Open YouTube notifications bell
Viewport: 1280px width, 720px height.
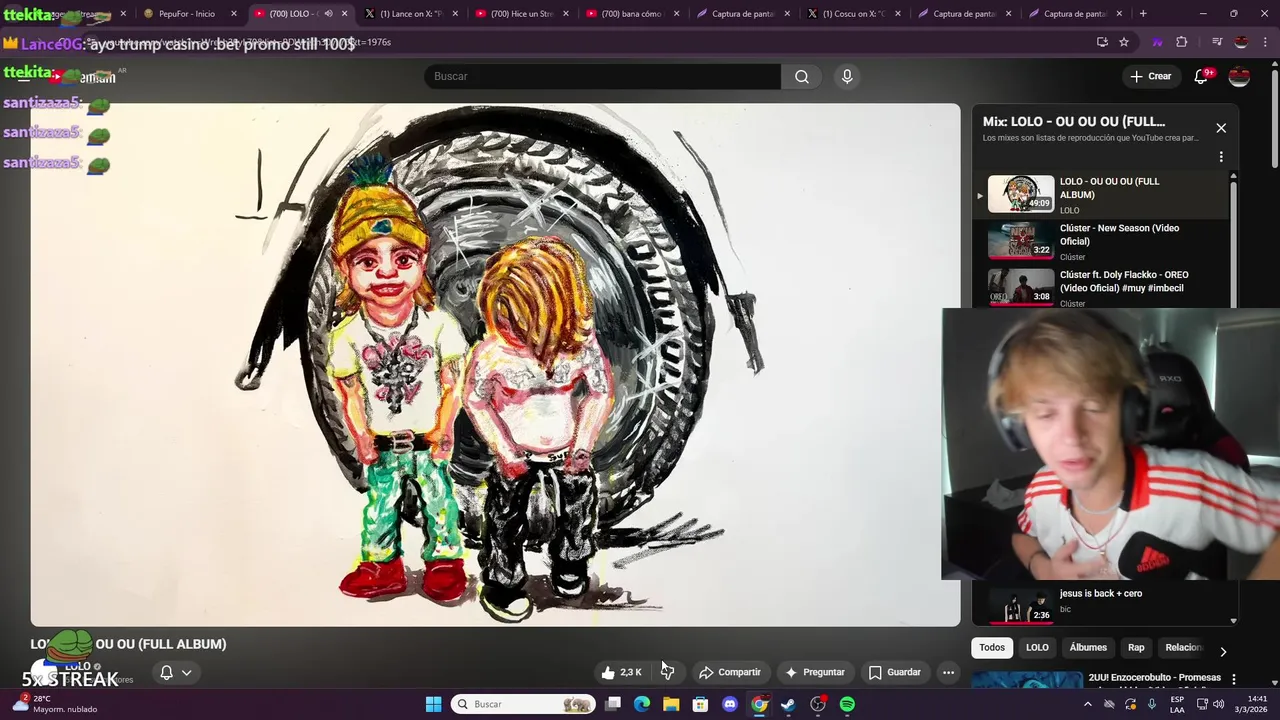tap(1201, 76)
